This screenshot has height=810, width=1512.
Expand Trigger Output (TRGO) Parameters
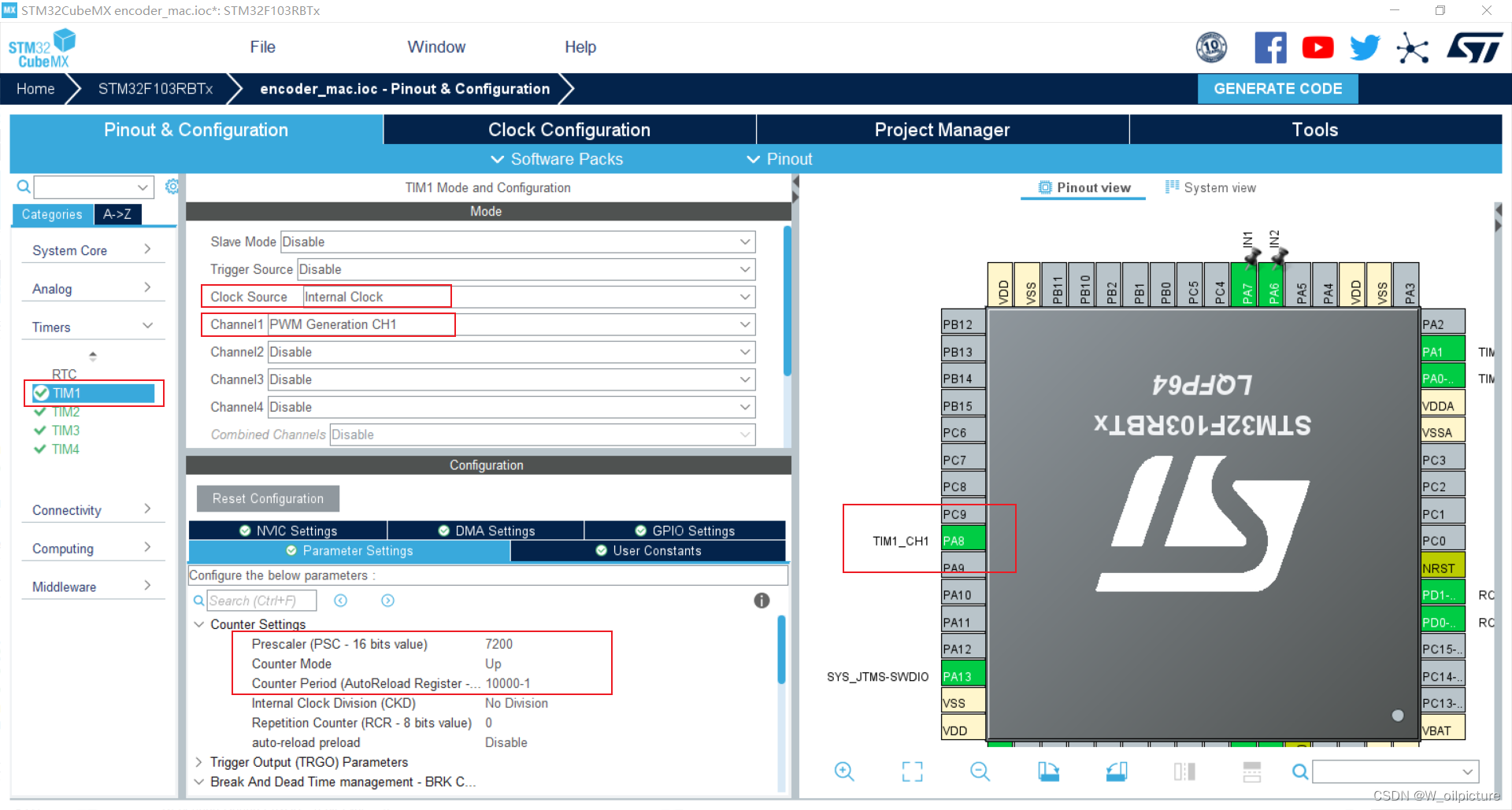click(x=198, y=762)
